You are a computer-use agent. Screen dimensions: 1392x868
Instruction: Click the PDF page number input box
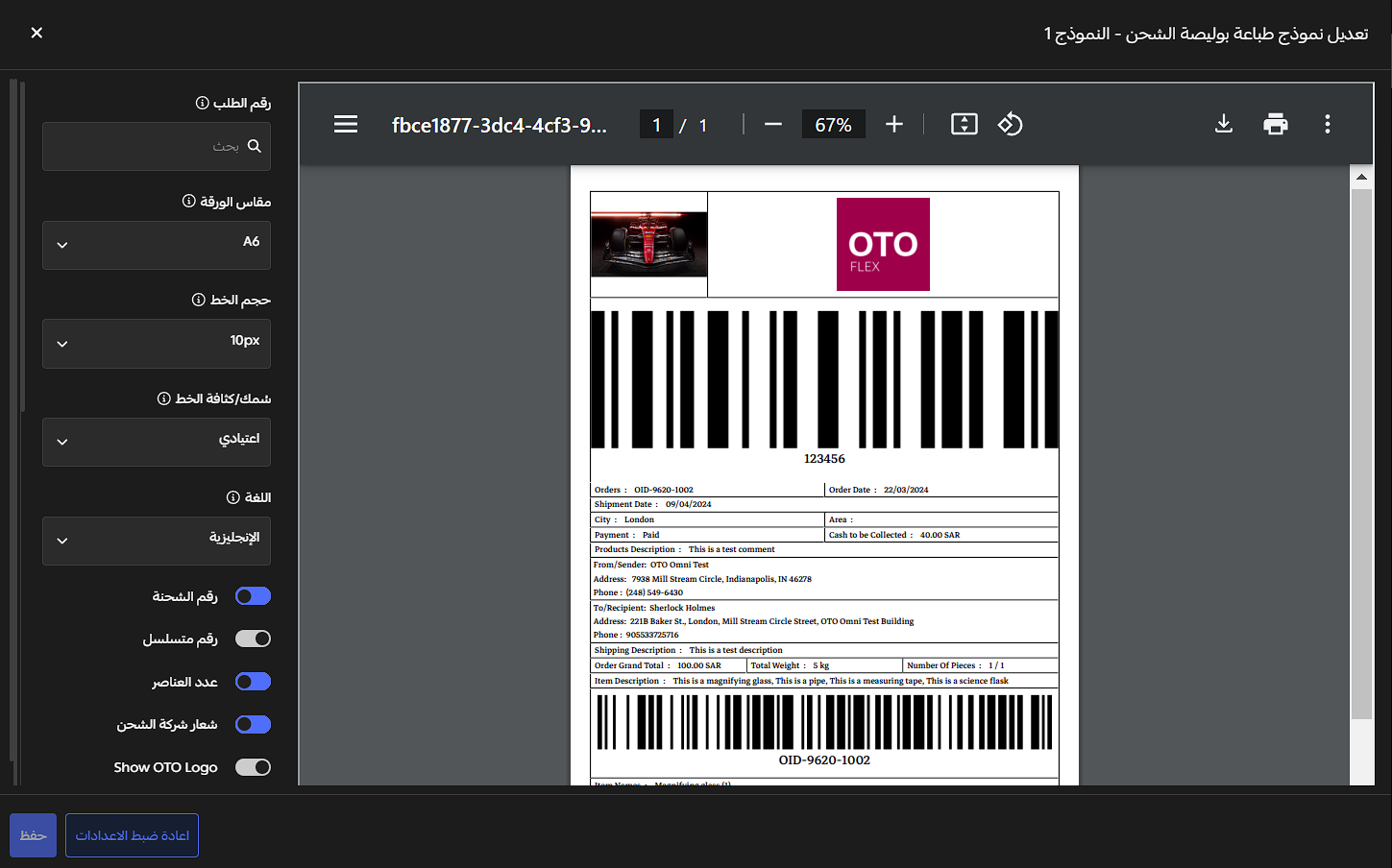(656, 125)
